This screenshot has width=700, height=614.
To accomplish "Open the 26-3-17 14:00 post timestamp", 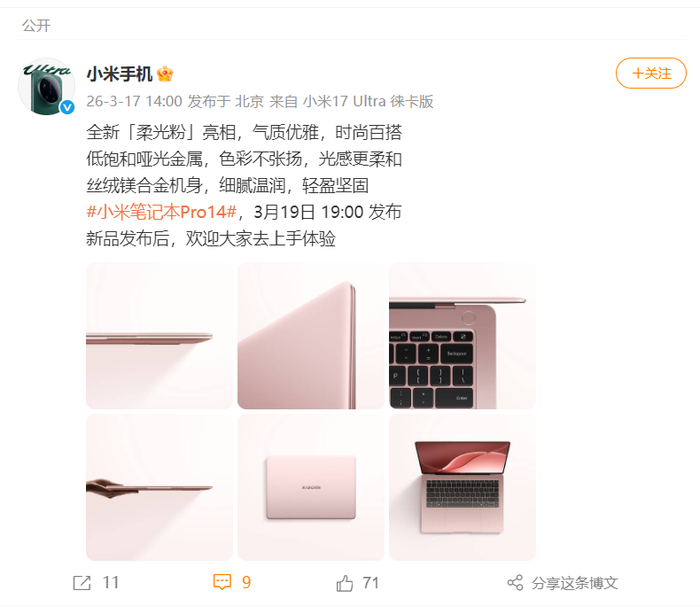I will click(134, 101).
